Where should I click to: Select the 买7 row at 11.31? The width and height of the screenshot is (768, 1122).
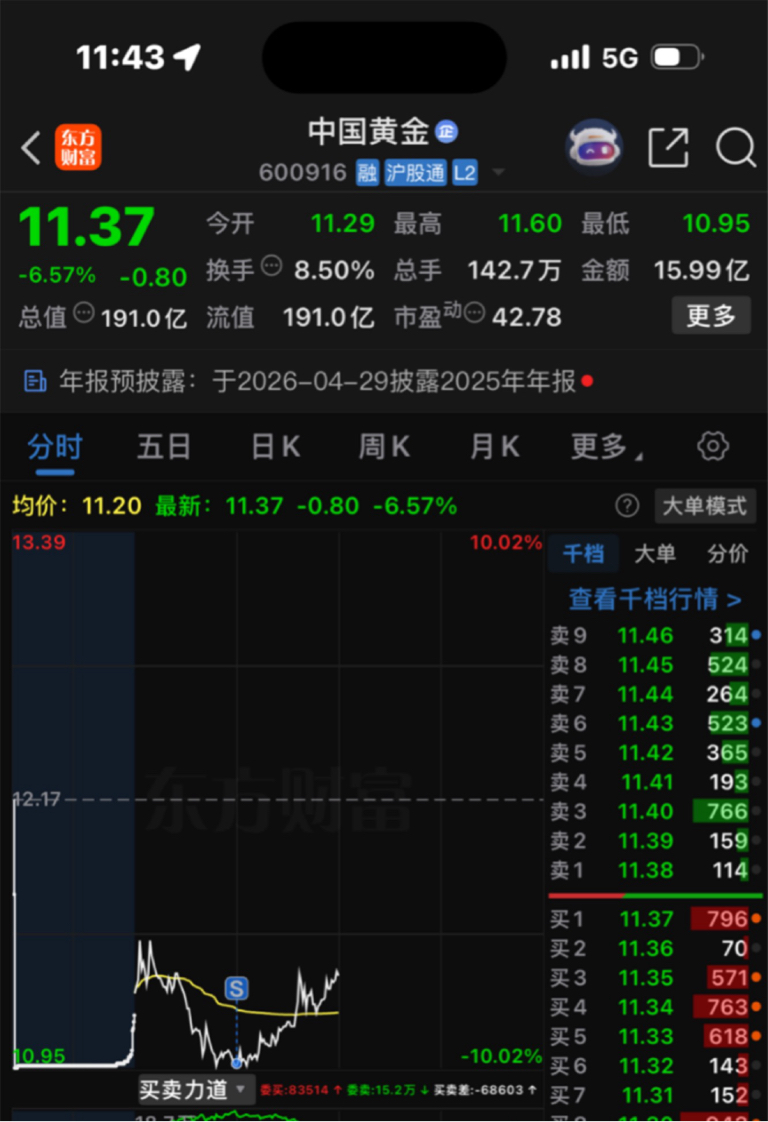coord(655,1095)
